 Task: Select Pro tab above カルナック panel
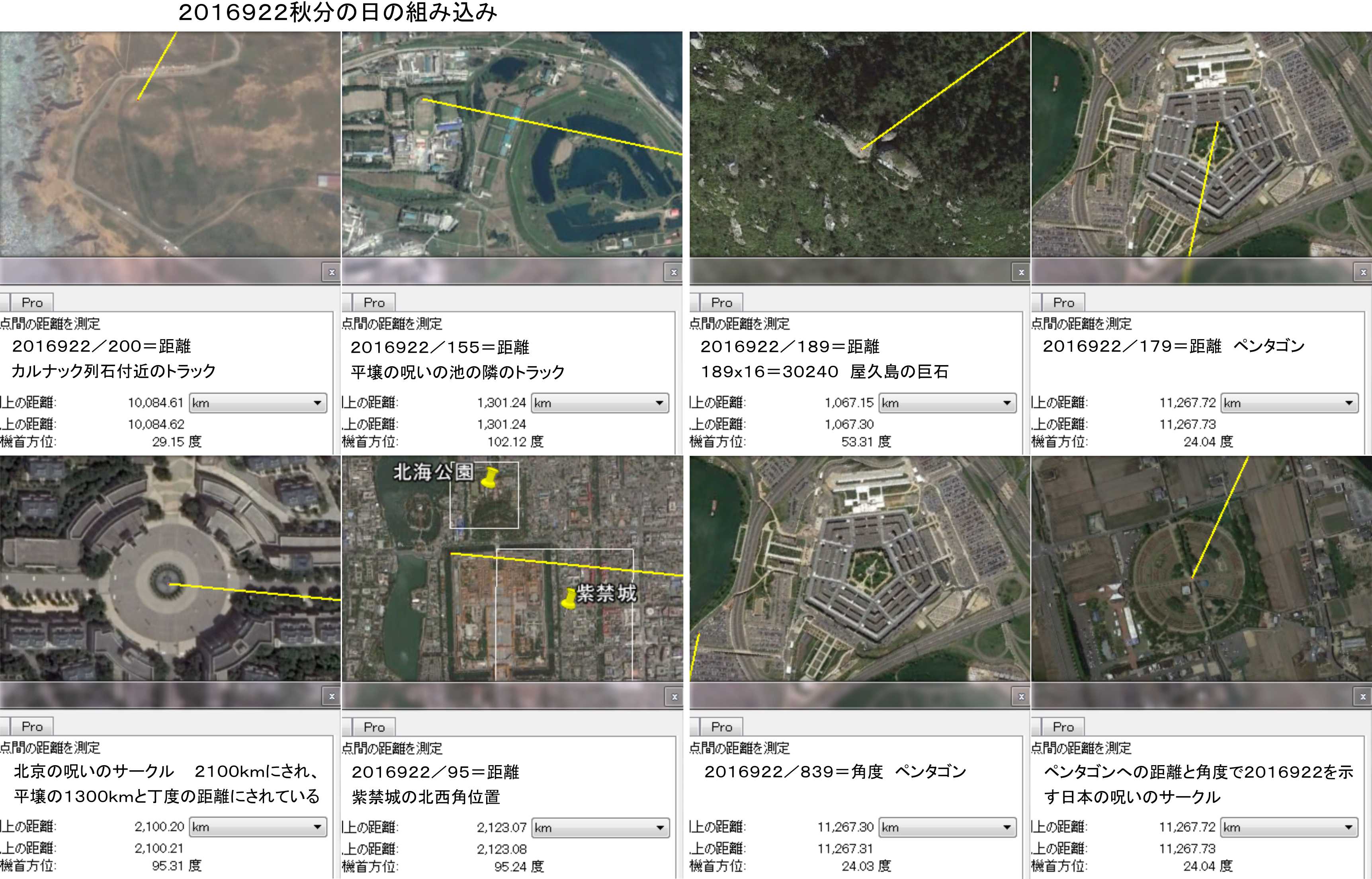[x=32, y=303]
